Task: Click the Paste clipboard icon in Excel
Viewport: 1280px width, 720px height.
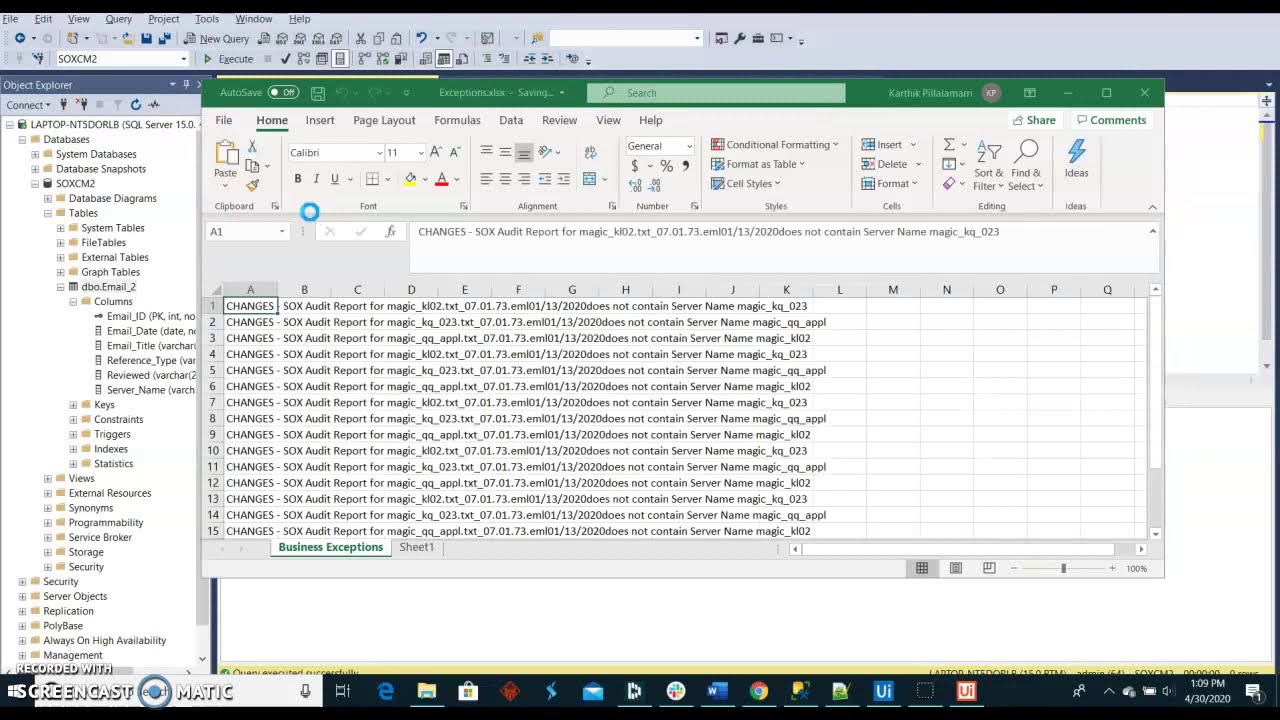Action: click(226, 152)
